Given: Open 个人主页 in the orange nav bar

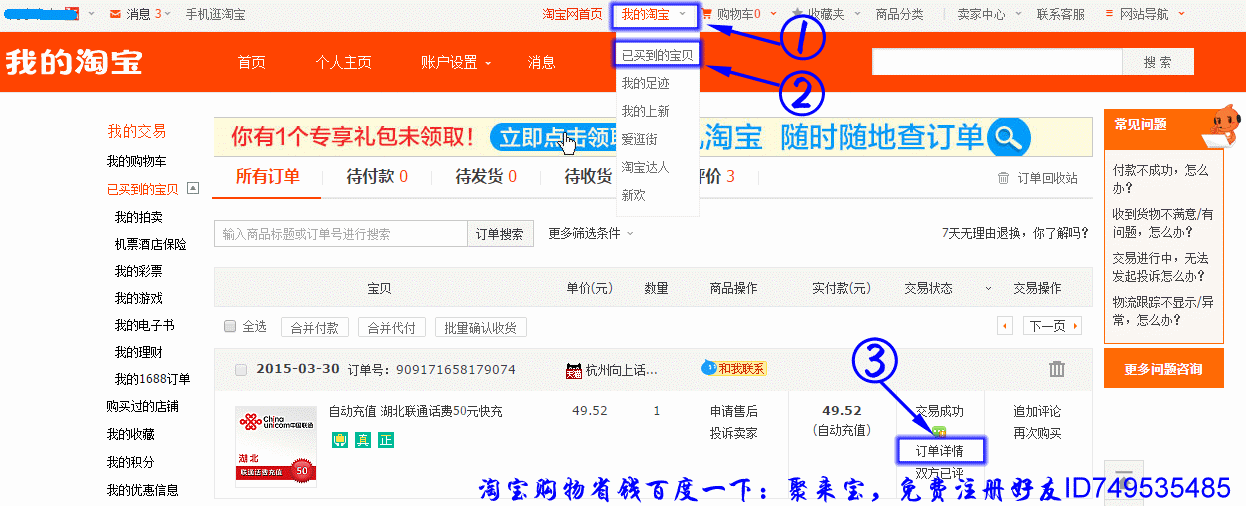Looking at the screenshot, I should click(x=343, y=62).
